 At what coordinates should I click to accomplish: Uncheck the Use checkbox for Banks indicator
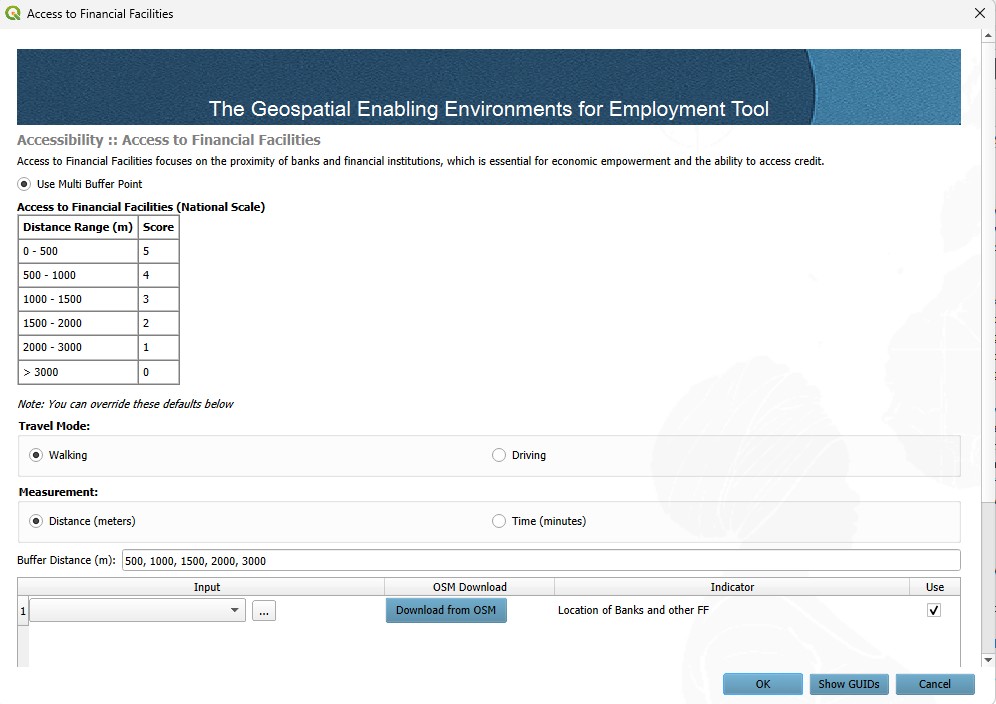click(x=934, y=609)
